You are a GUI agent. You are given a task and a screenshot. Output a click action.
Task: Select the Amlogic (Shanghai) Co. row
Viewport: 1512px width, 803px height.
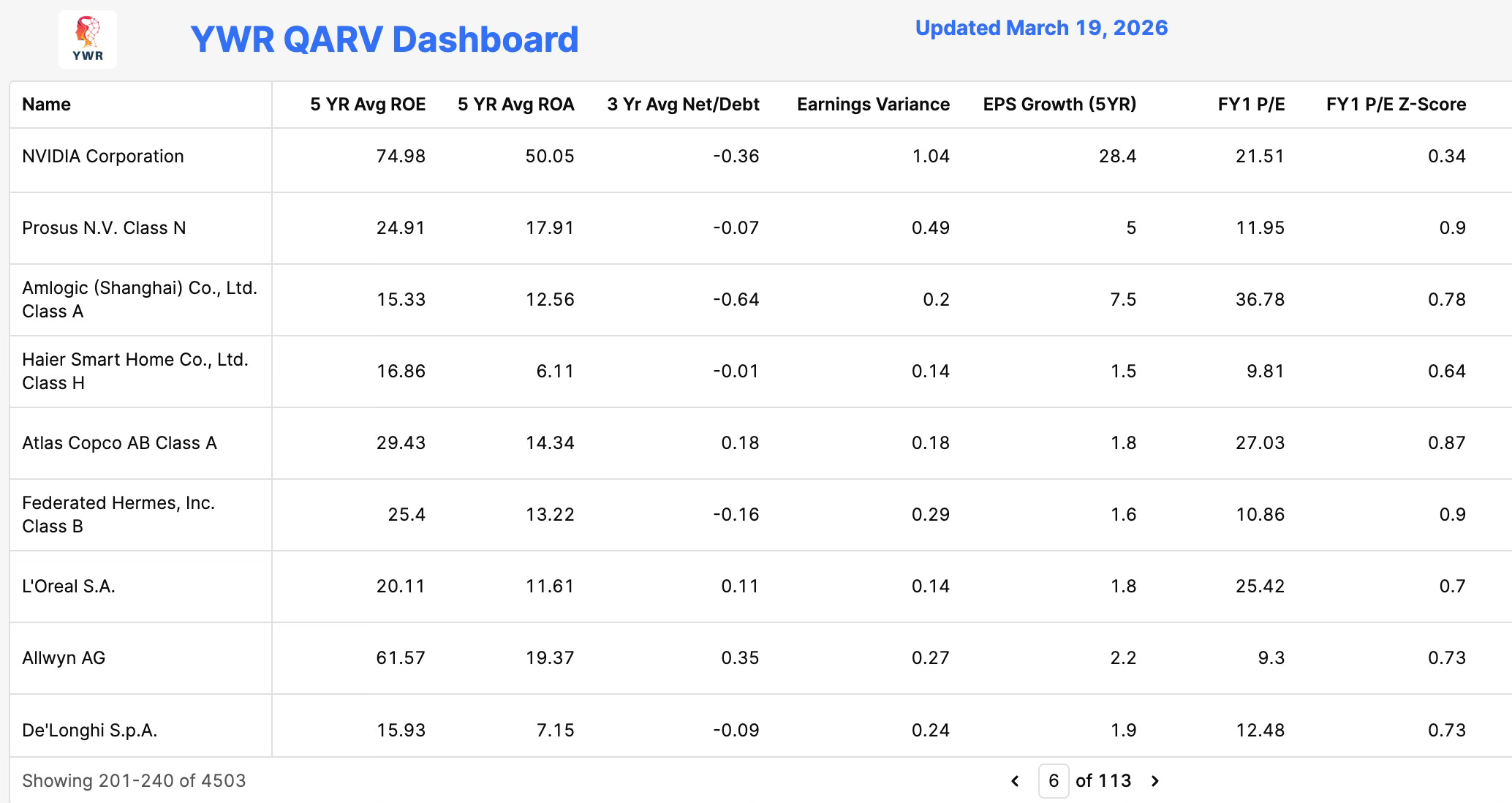coord(139,299)
